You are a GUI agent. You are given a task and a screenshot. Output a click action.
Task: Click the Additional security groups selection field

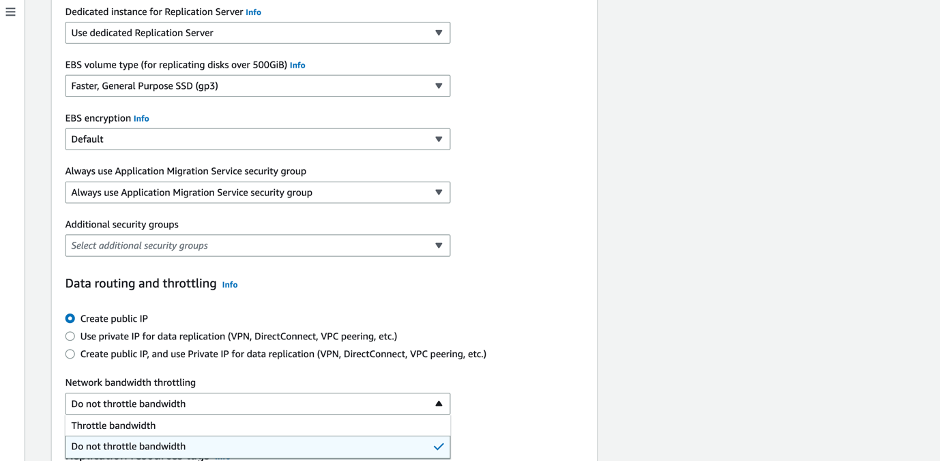(x=250, y=245)
